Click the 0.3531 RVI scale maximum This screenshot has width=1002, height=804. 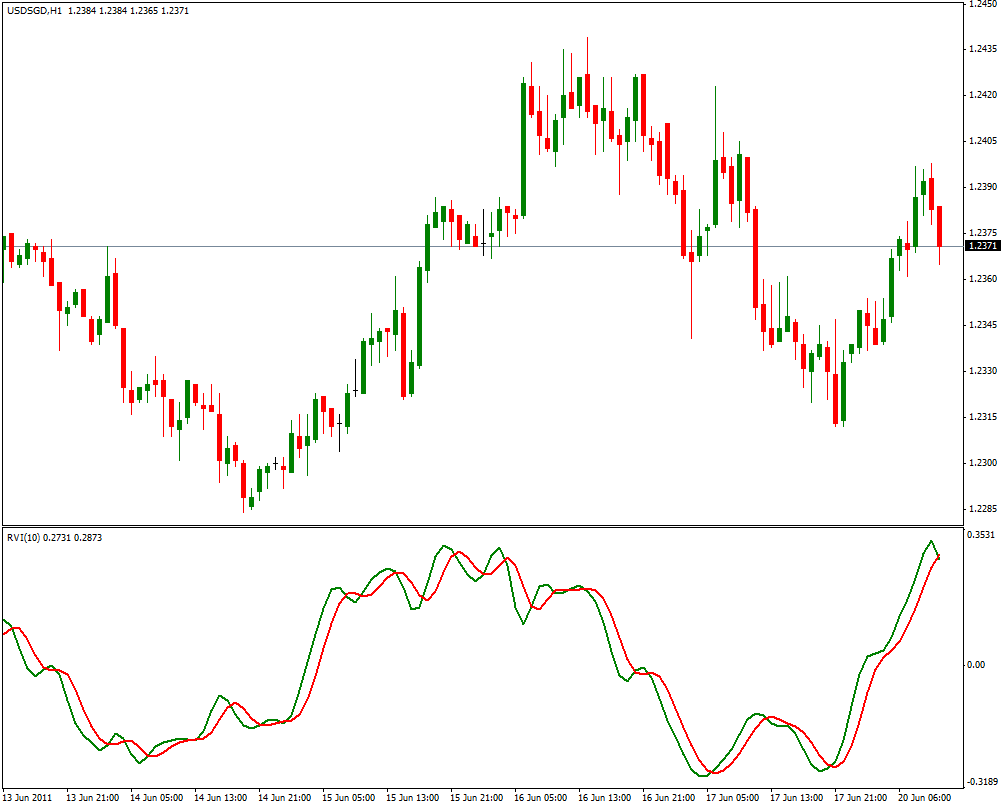[x=981, y=534]
